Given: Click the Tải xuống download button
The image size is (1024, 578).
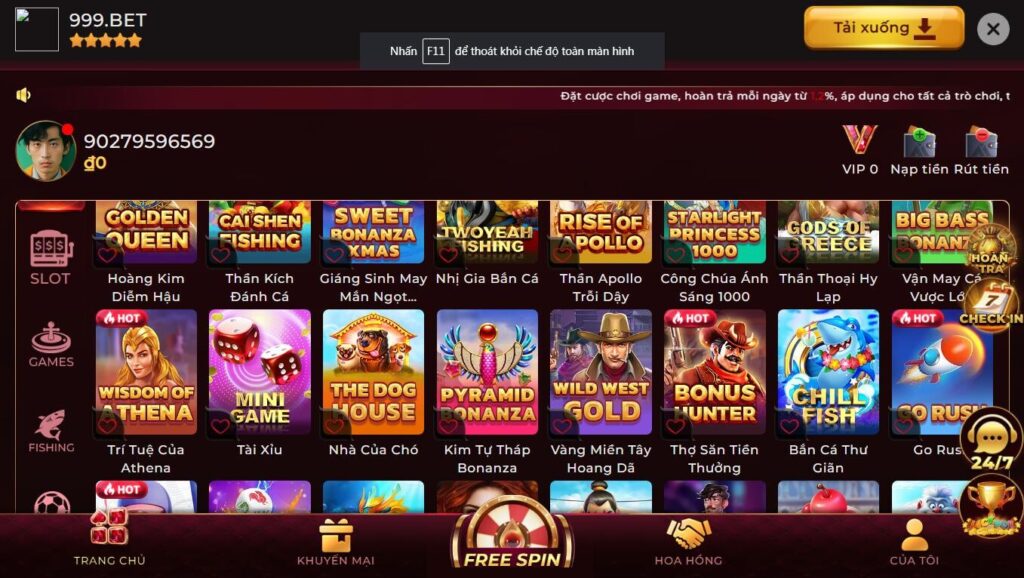Looking at the screenshot, I should point(884,28).
